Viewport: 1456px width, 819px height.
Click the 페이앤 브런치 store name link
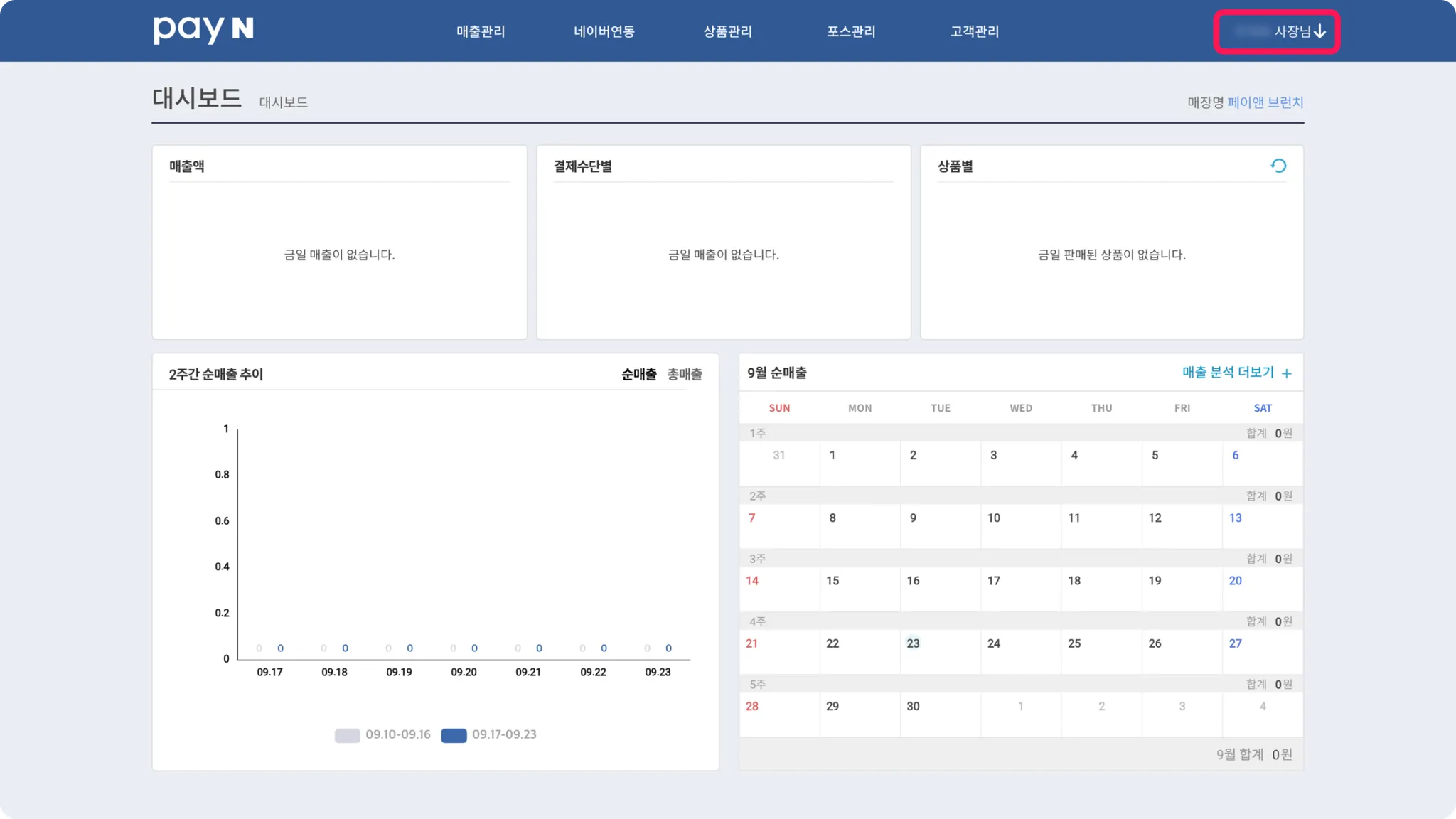(x=1265, y=102)
